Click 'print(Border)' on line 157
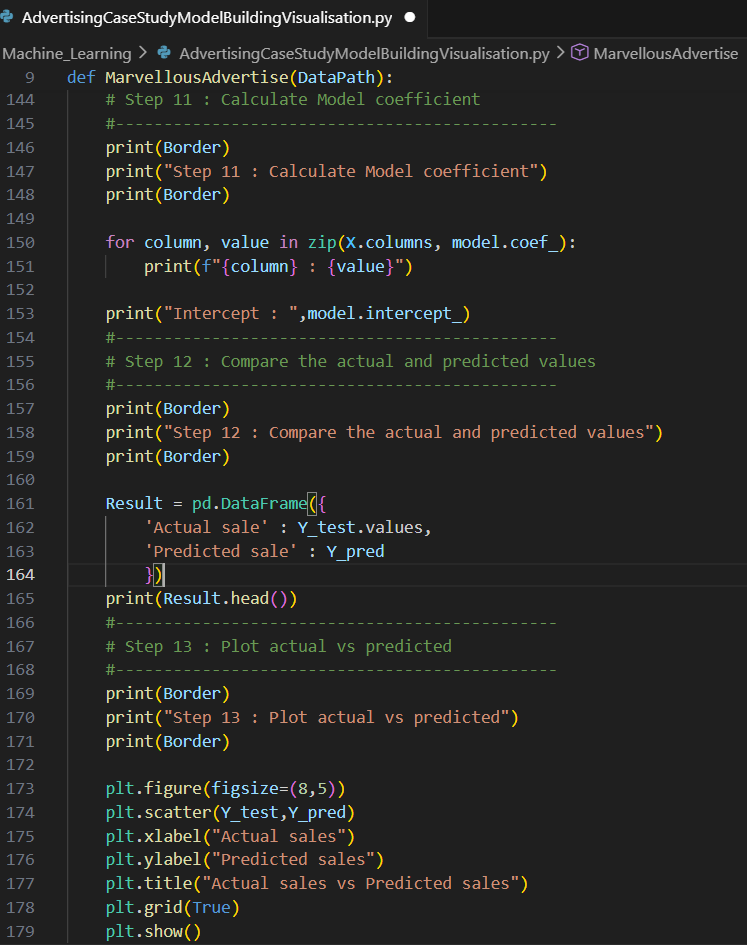The image size is (747, 945). click(168, 409)
